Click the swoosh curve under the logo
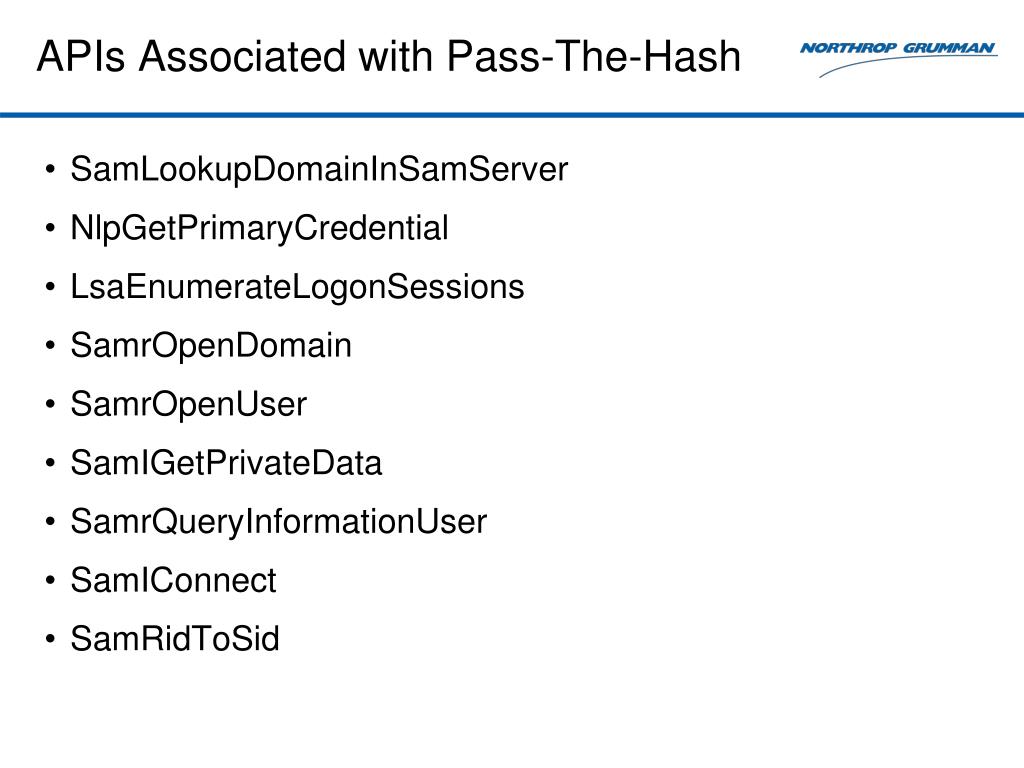 [x=908, y=66]
